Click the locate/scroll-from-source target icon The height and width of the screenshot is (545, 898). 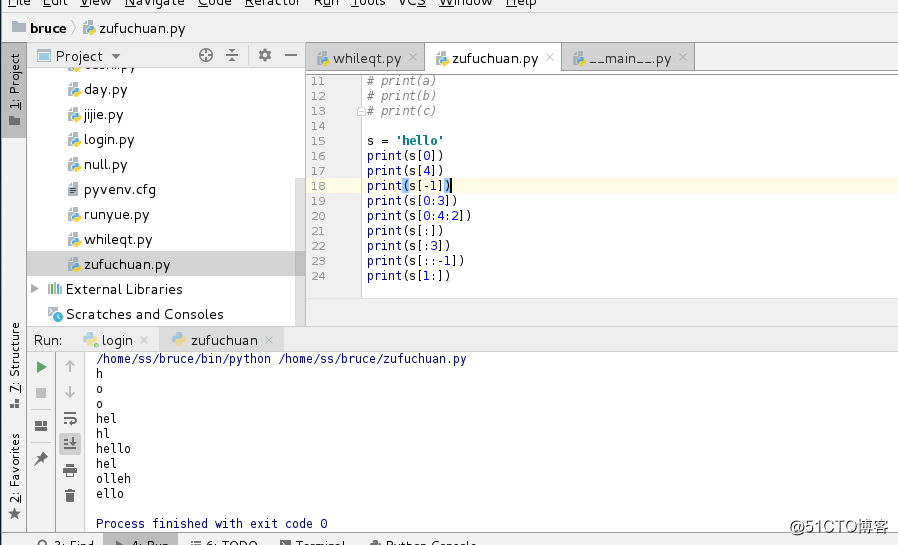point(206,56)
